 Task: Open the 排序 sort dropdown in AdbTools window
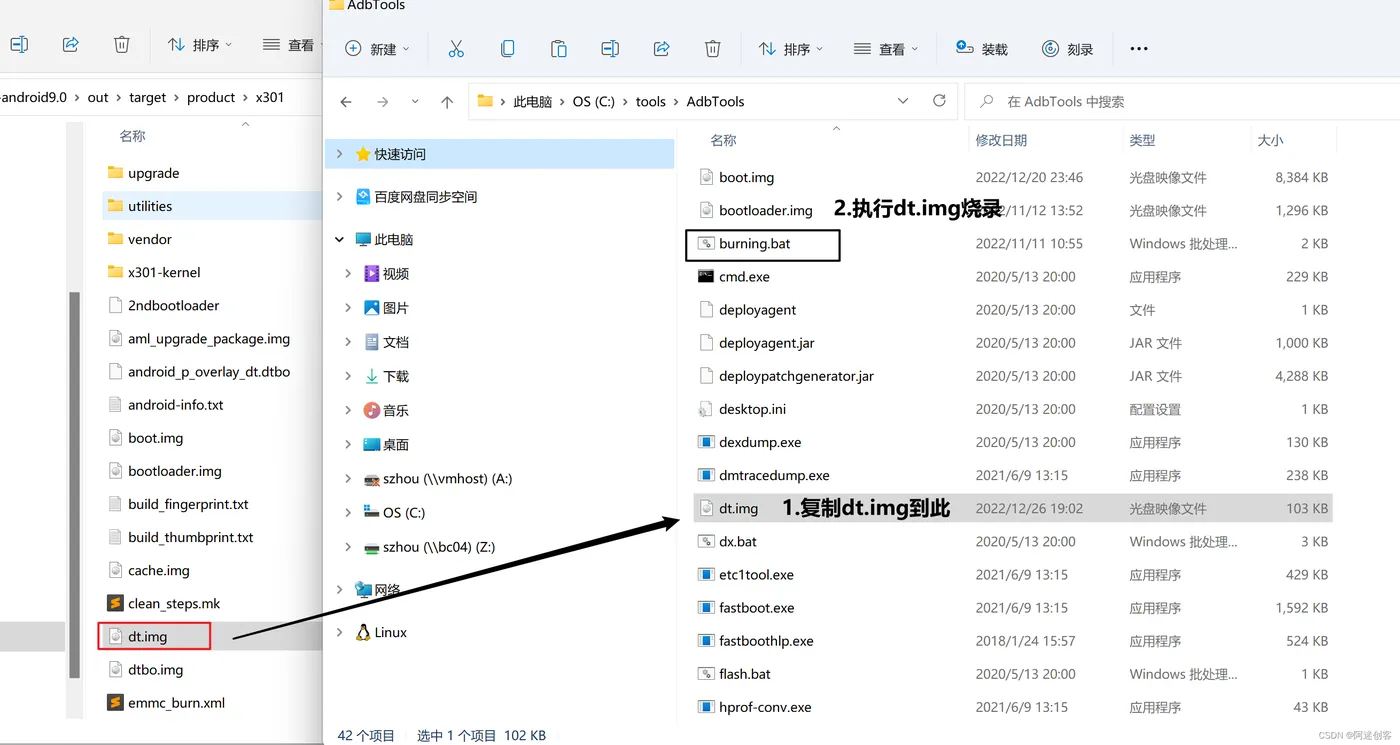[x=790, y=48]
